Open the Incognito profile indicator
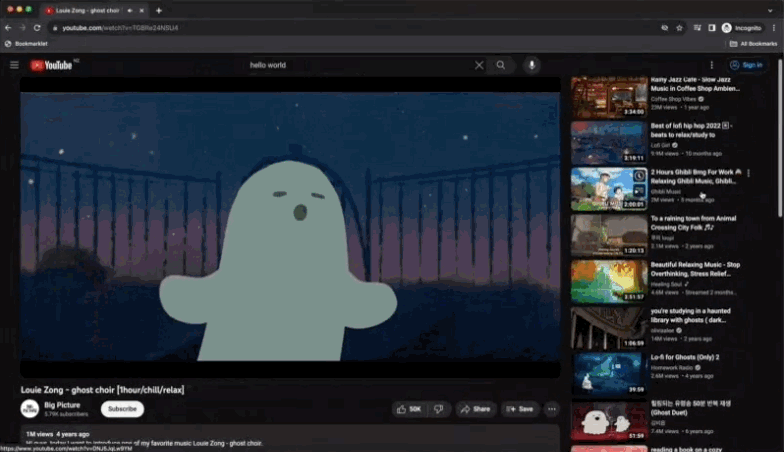 (742, 28)
